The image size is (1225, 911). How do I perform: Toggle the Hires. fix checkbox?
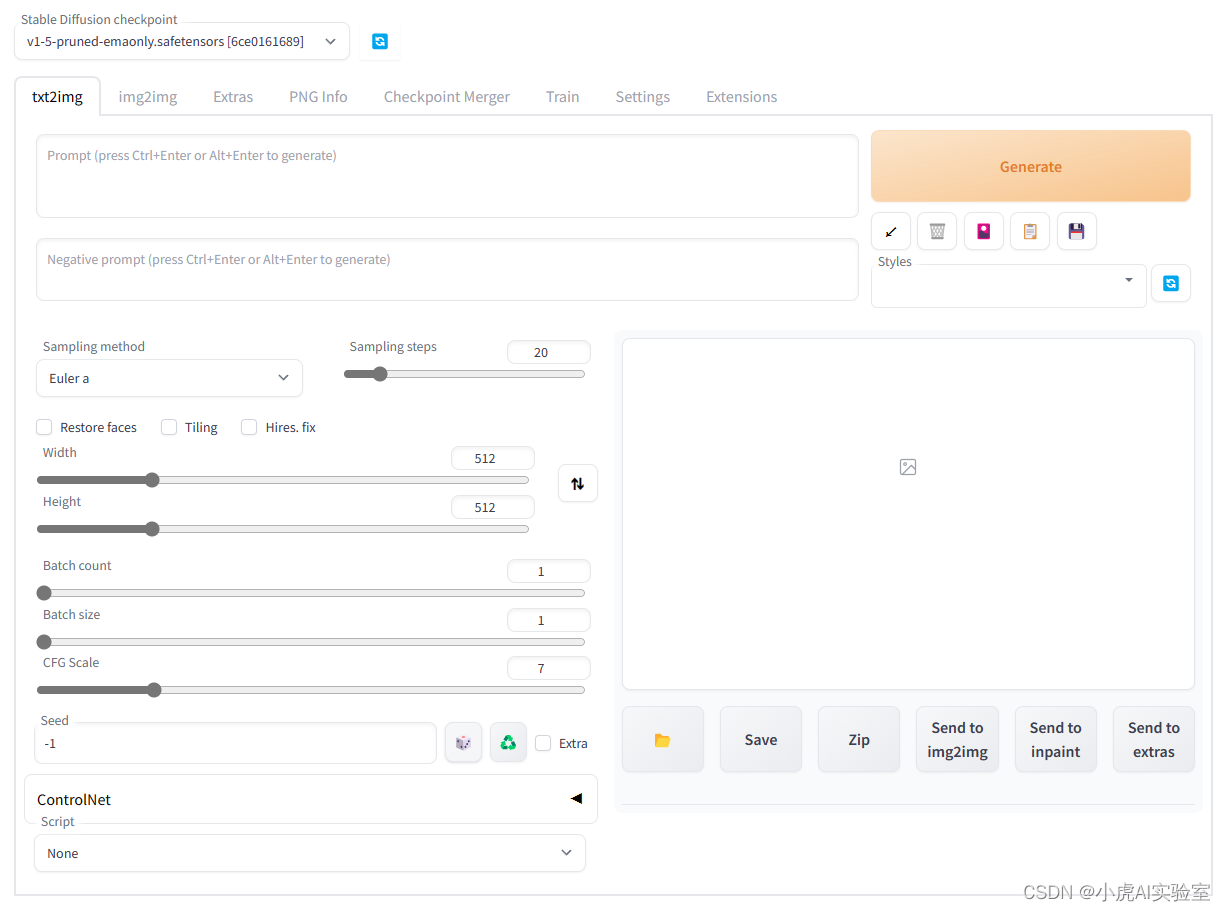[x=249, y=427]
